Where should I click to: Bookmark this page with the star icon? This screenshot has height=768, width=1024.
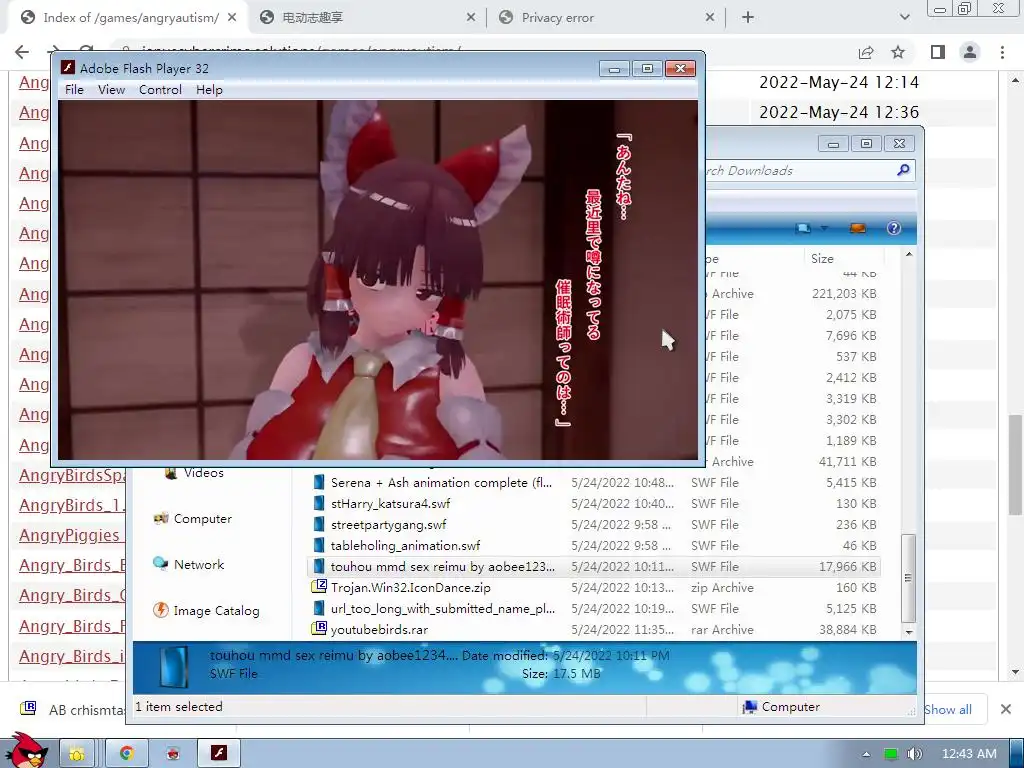pos(898,52)
